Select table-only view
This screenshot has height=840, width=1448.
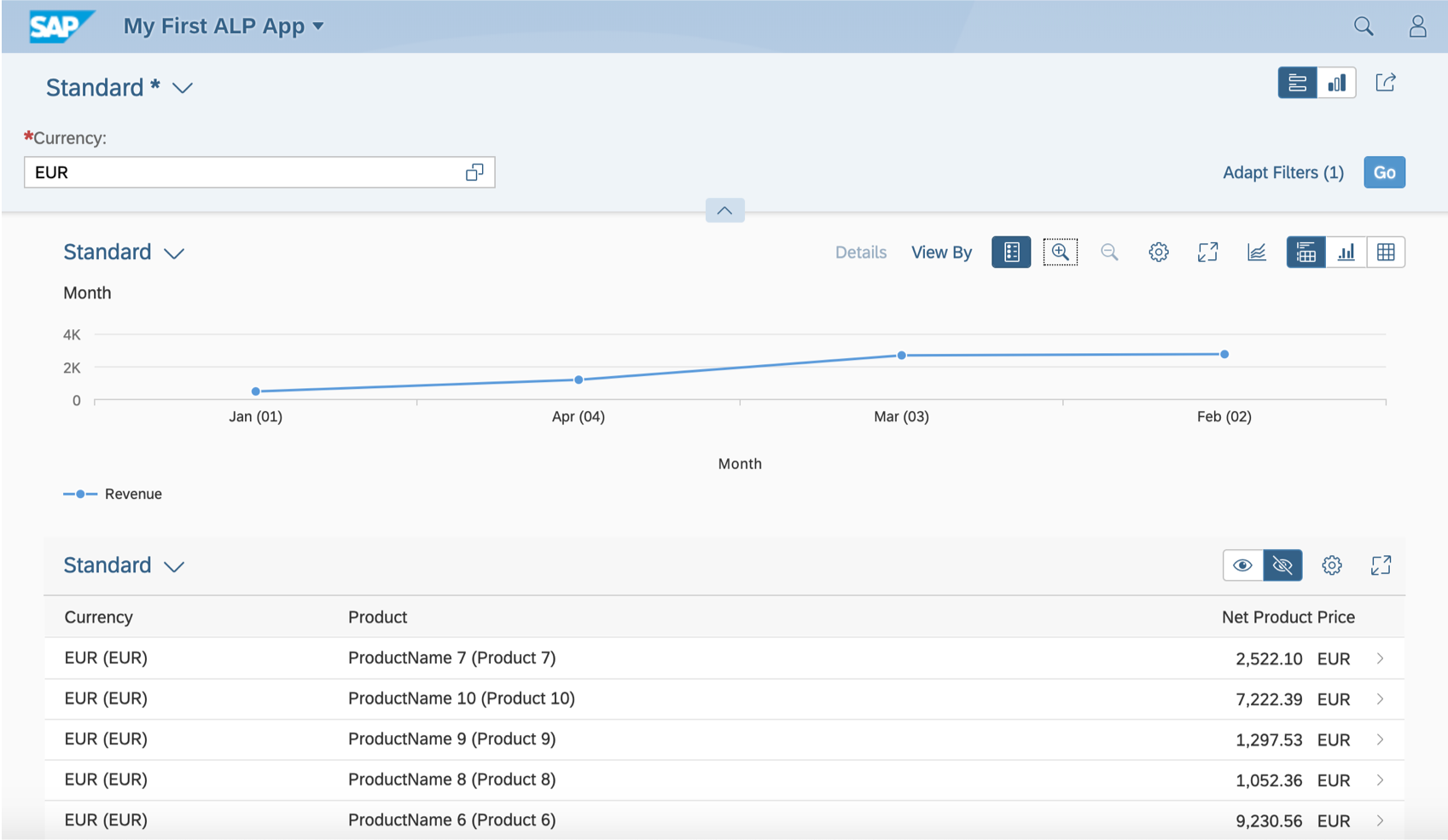(x=1386, y=252)
